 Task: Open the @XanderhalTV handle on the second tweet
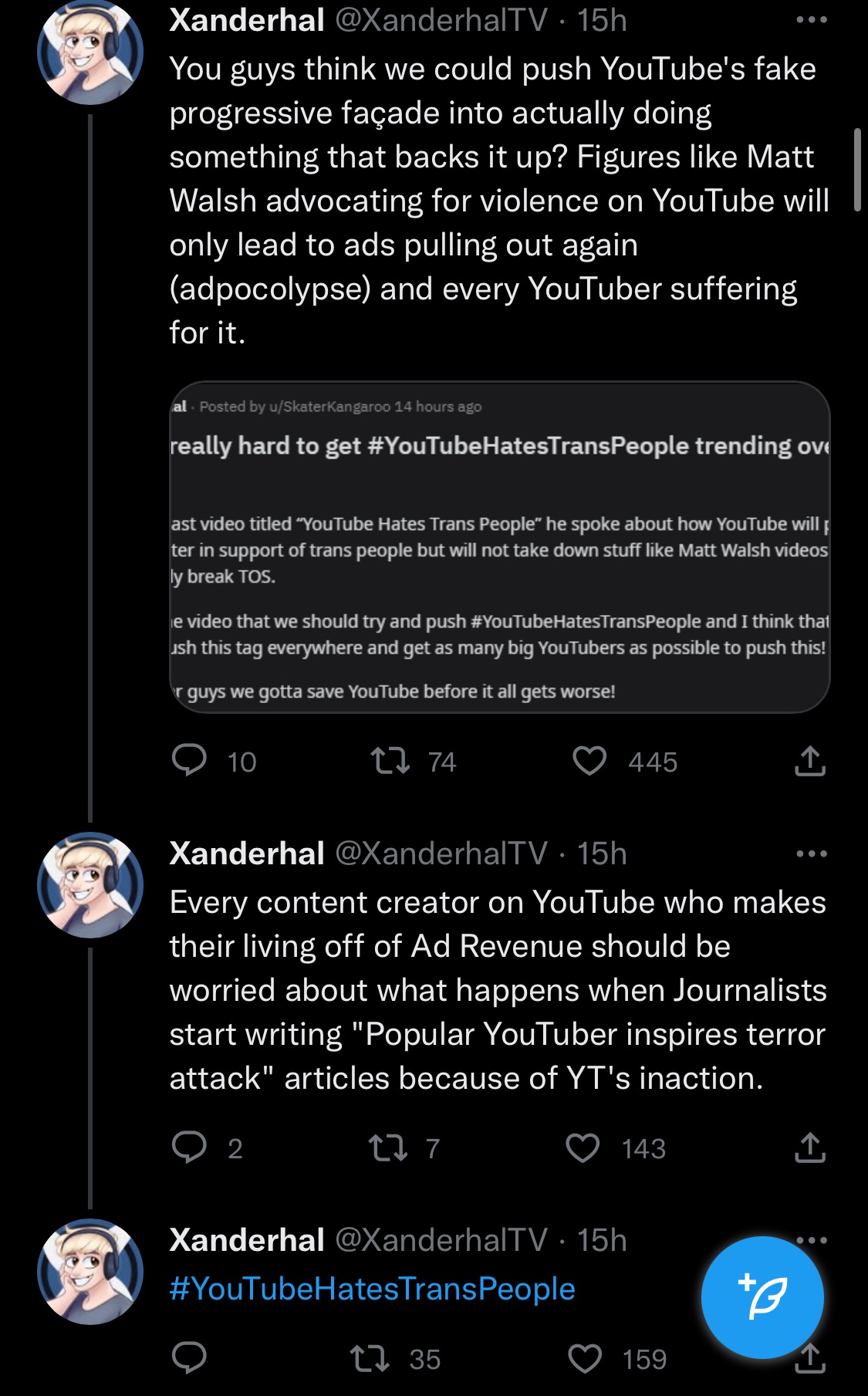(441, 853)
